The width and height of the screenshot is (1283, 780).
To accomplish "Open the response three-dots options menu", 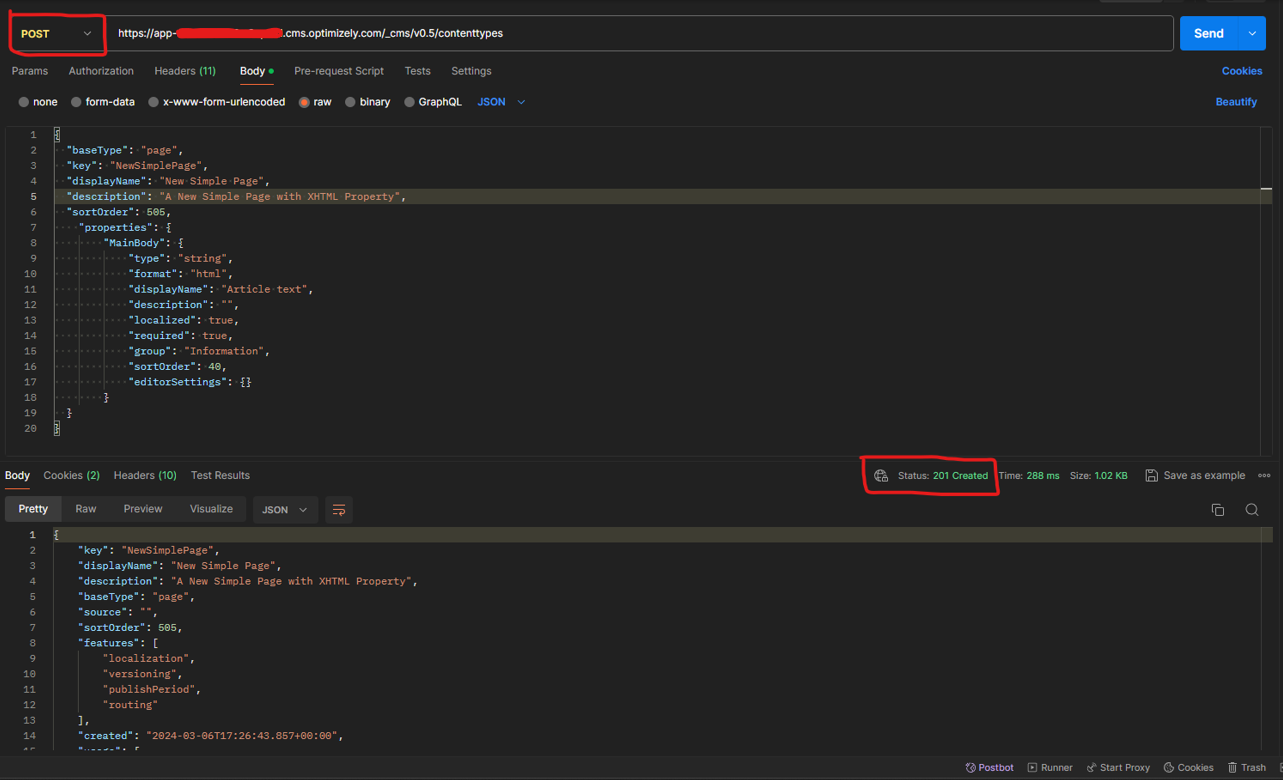I will 1264,476.
